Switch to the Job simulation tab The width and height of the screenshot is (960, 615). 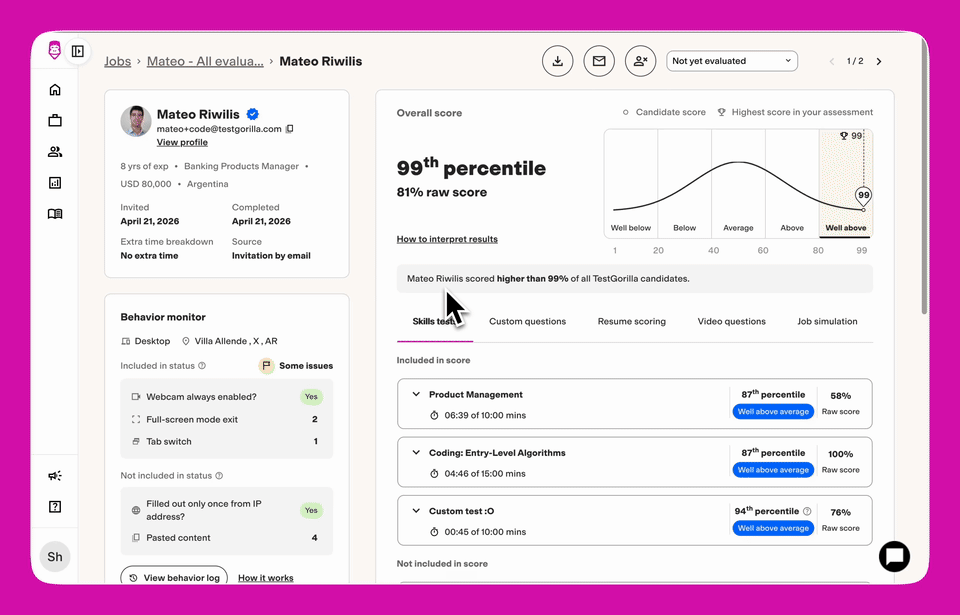tap(827, 322)
